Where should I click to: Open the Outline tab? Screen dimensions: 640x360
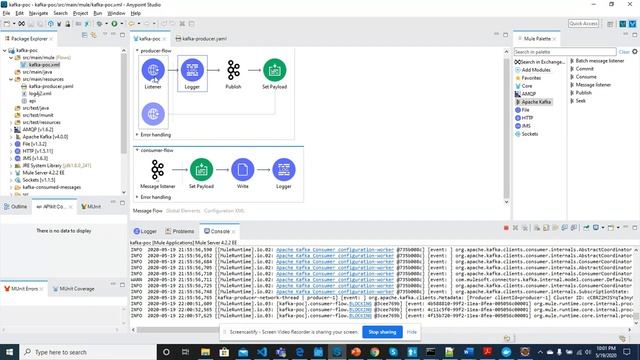tap(16, 207)
